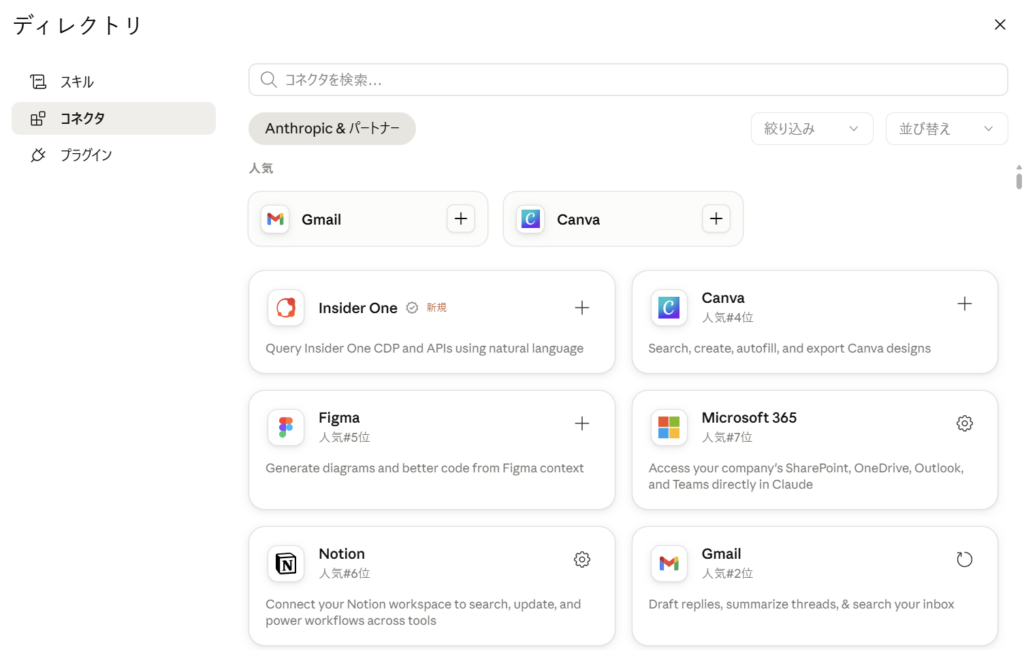
Task: Click Figma description about diagrams
Action: click(x=424, y=468)
